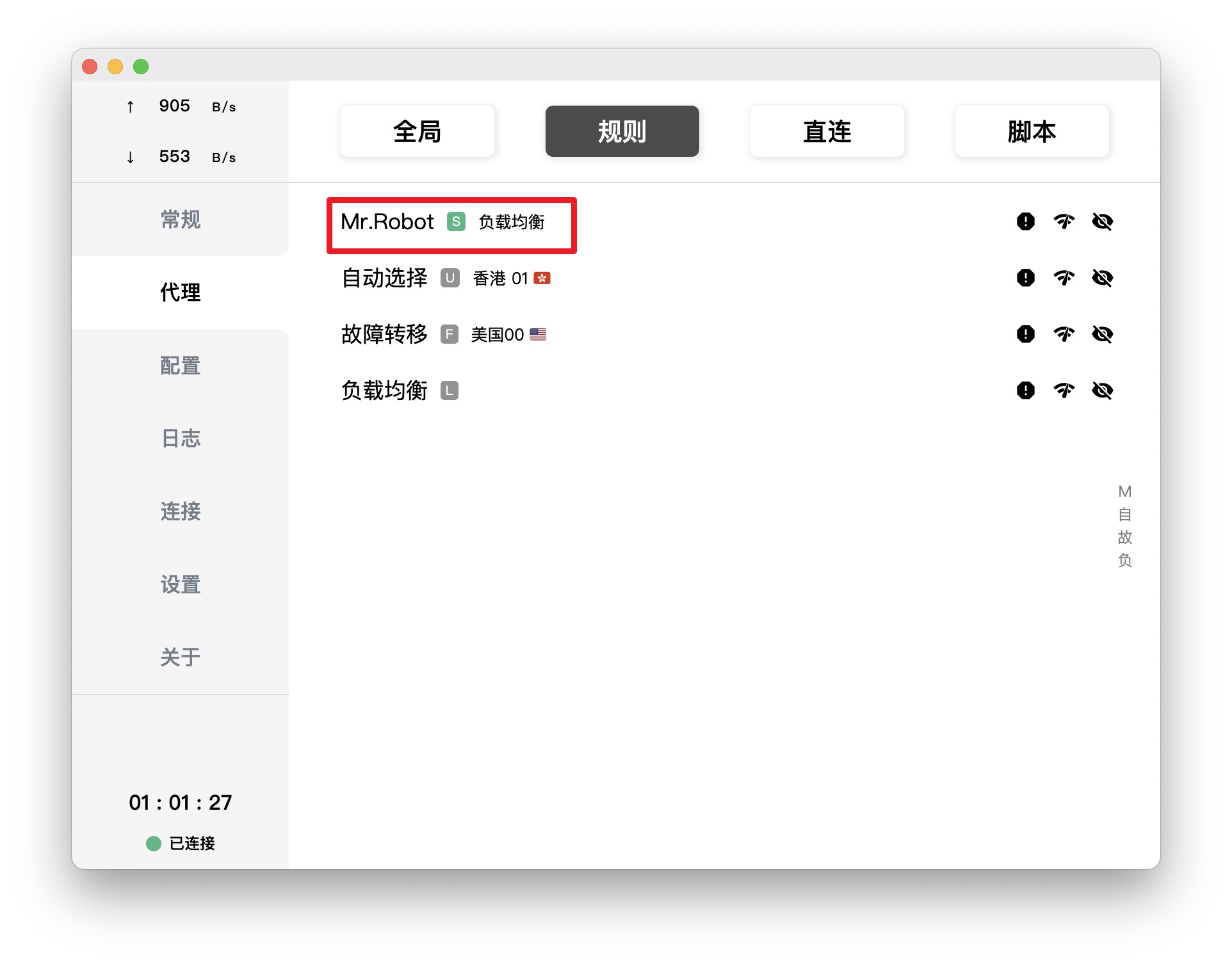This screenshot has height=964, width=1232.
Task: Open the 配置 sidebar page
Action: click(181, 366)
